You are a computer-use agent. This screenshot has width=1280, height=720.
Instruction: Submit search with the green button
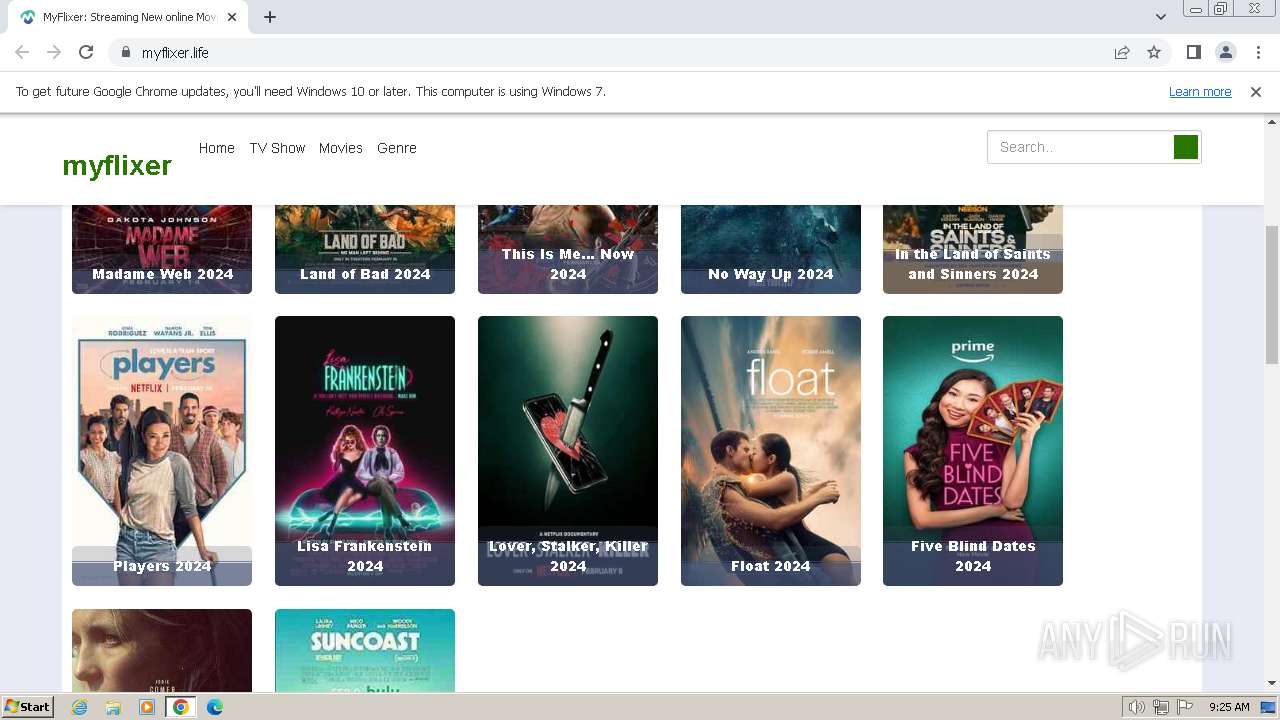point(1186,147)
